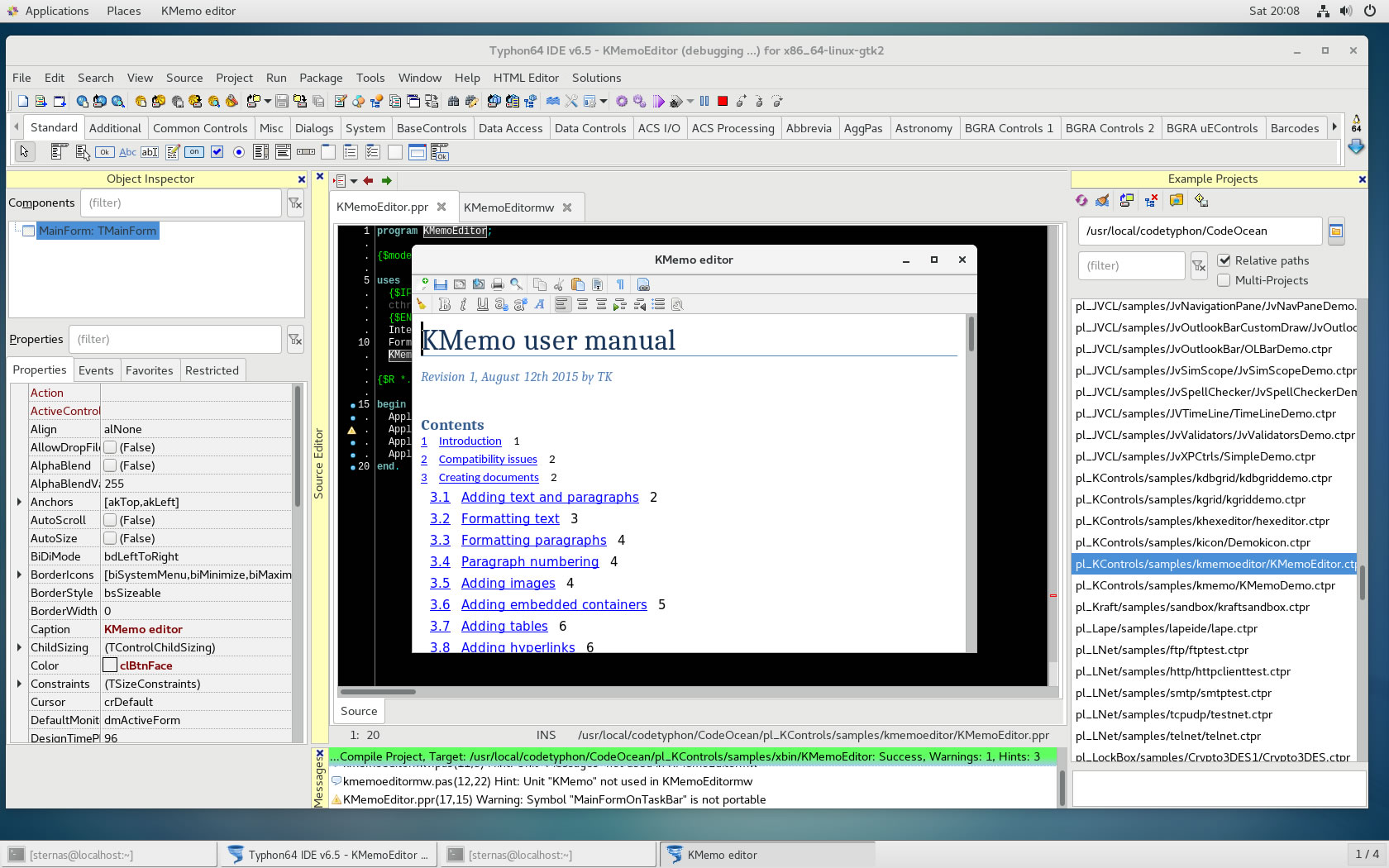1389x868 pixels.
Task: Click the folder browse button beside CodeOcean path
Action: click(x=1336, y=231)
